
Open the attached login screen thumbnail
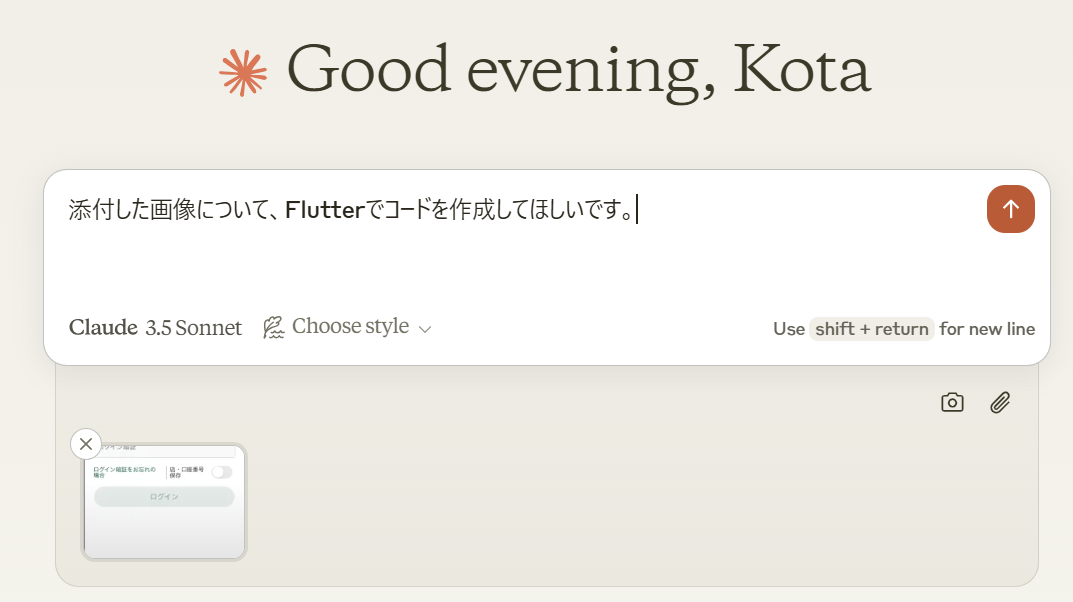coord(164,501)
